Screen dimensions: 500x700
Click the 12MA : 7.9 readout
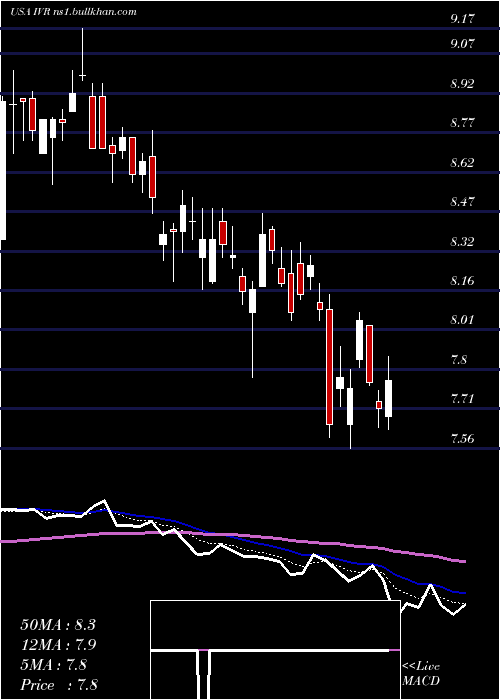[x=59, y=645]
